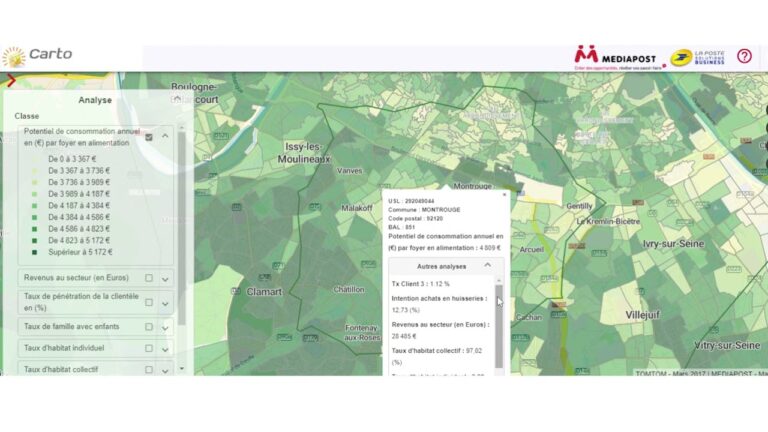Click the popup scrollbar thumb
The width and height of the screenshot is (768, 432).
tap(499, 326)
